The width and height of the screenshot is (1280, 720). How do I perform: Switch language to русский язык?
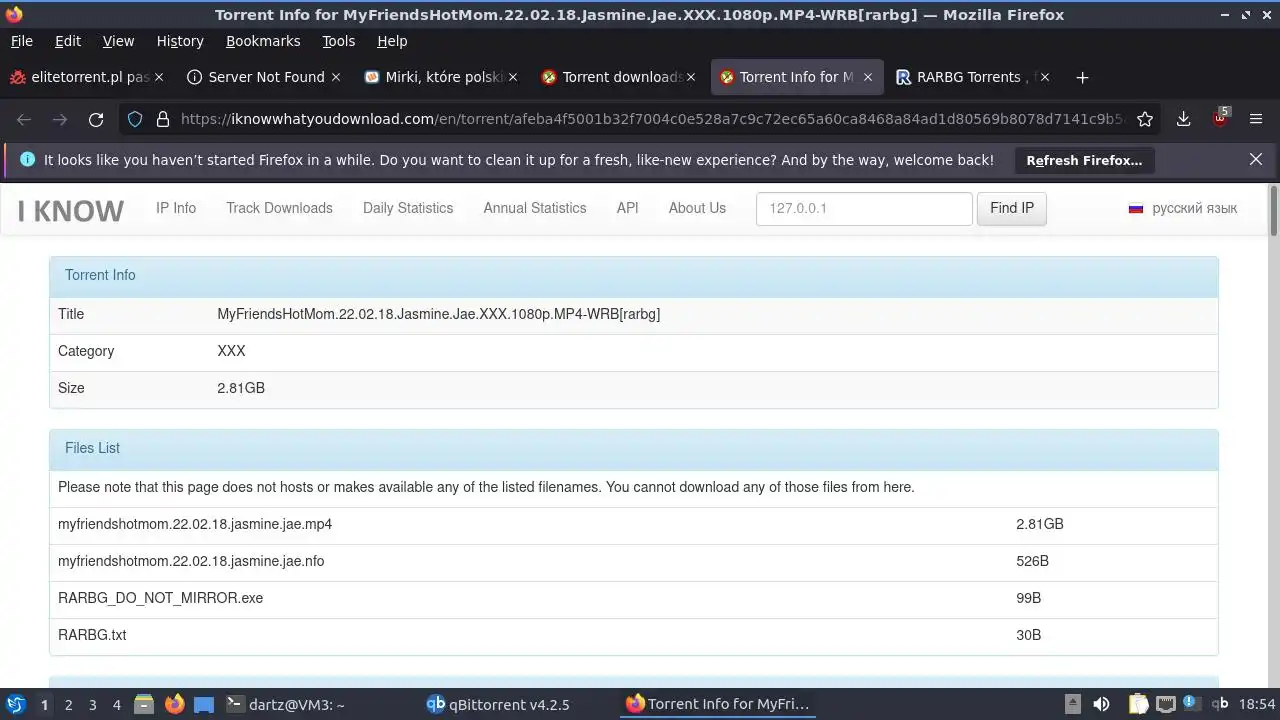point(1194,208)
